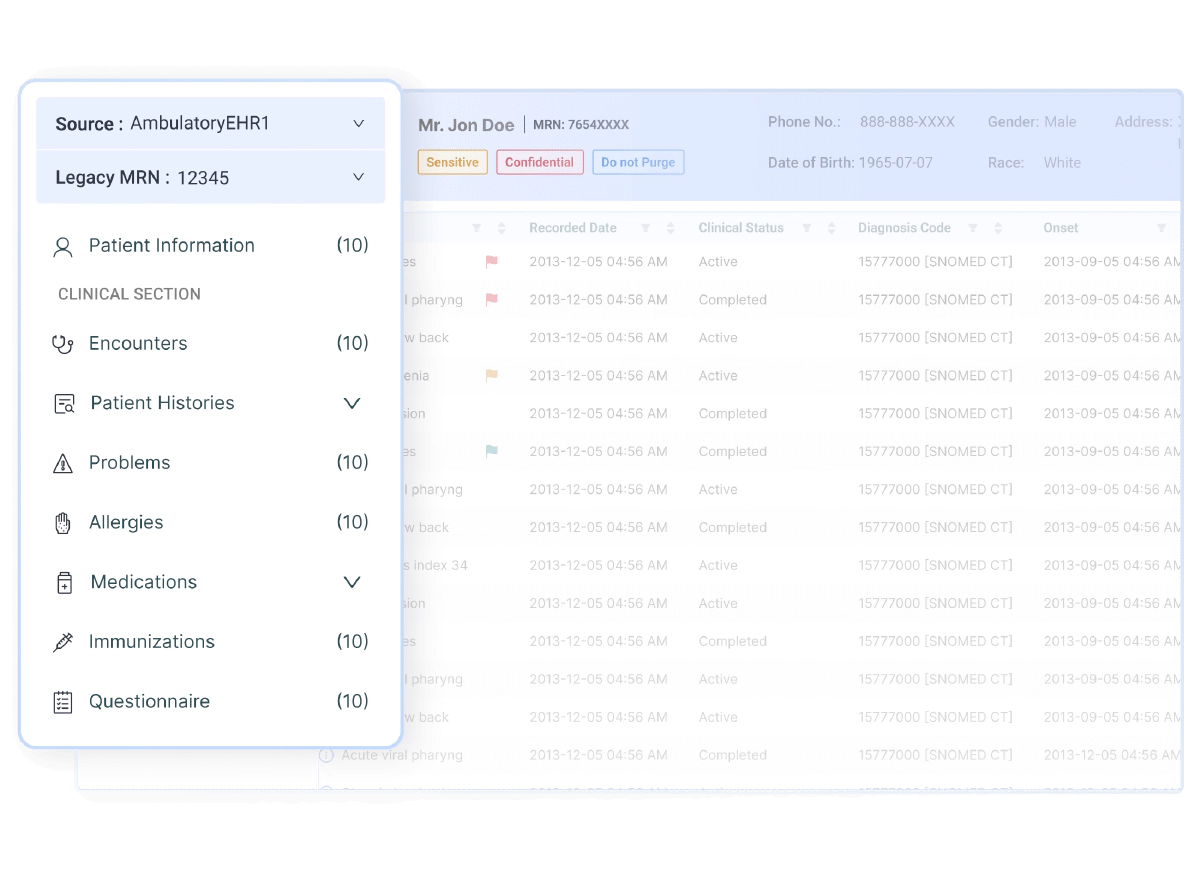Click the info icon beside Acute viral pharyng
The width and height of the screenshot is (1200, 873).
click(326, 755)
